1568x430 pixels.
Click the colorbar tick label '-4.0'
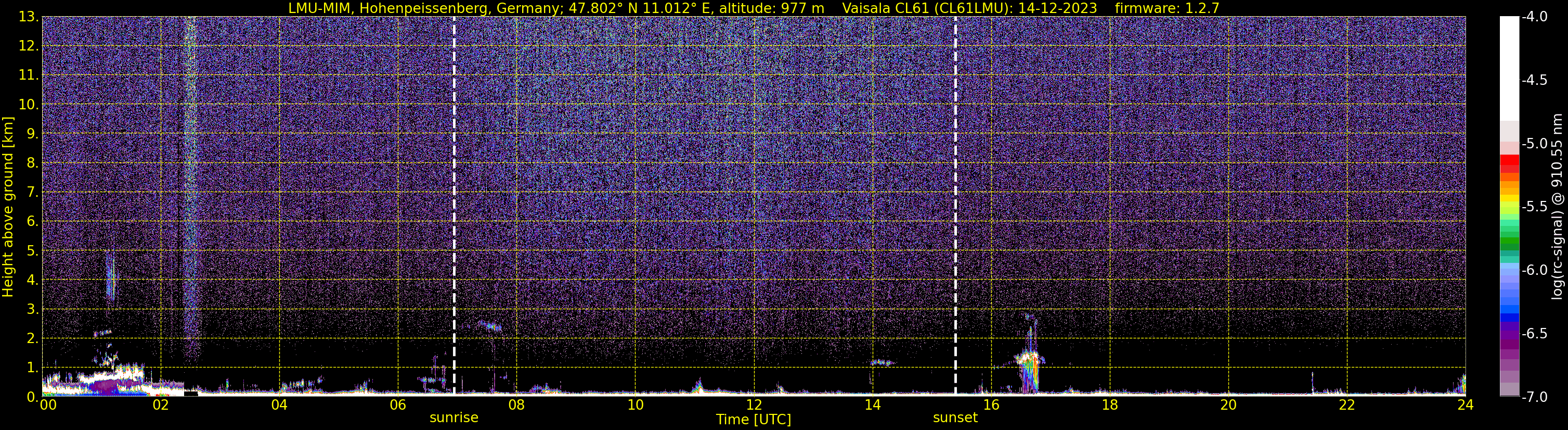click(1534, 17)
